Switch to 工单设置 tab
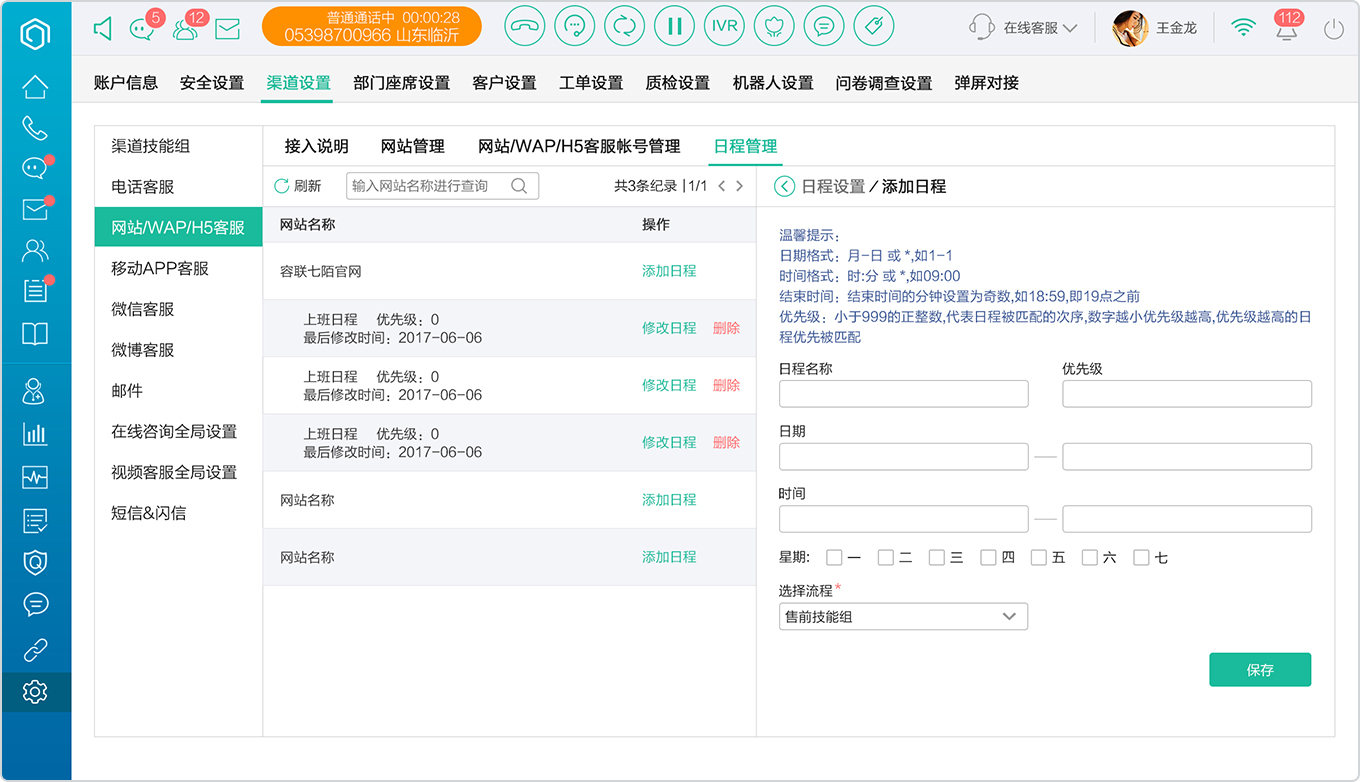 pos(591,83)
